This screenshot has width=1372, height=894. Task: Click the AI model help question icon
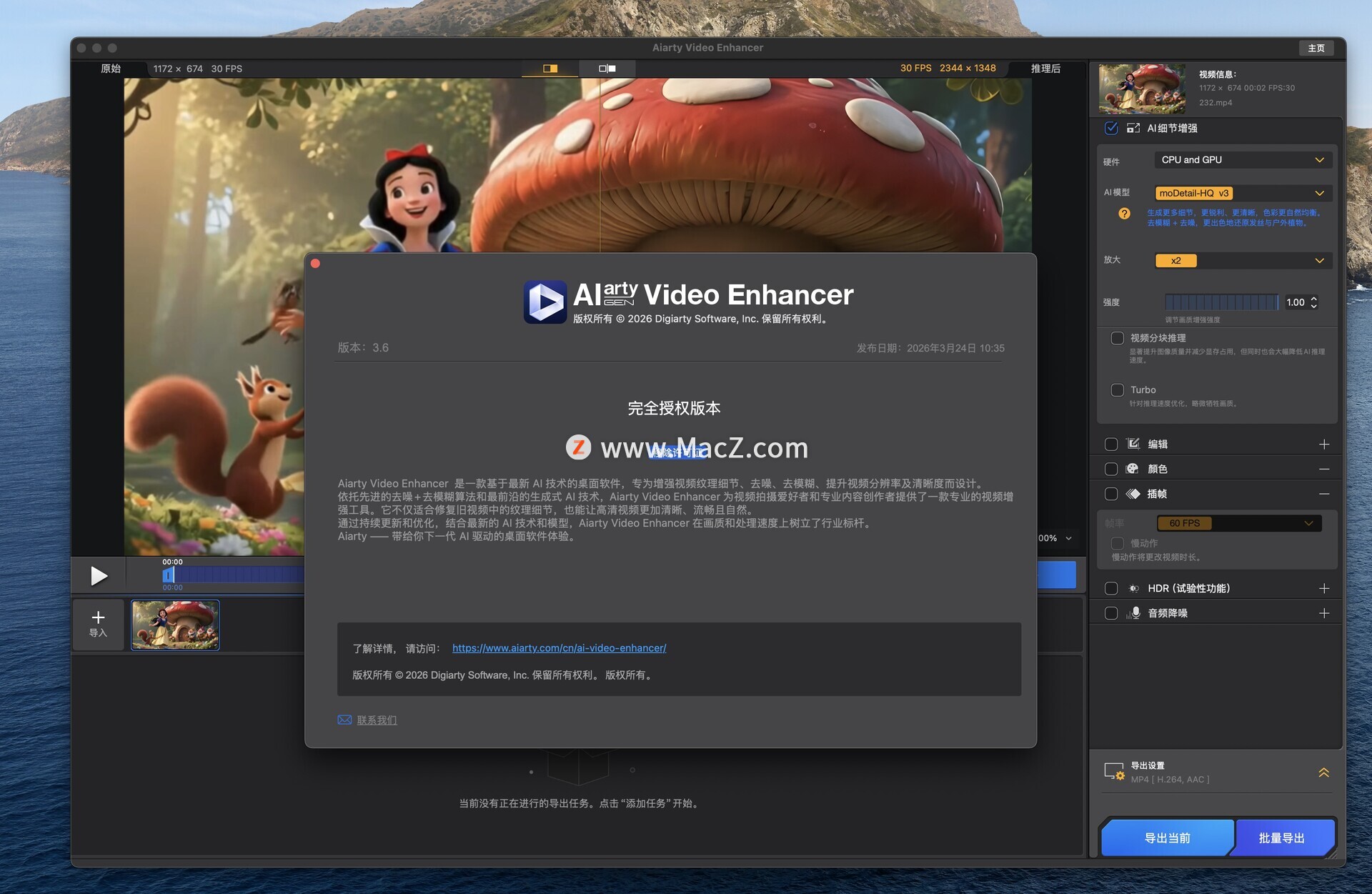[x=1124, y=214]
